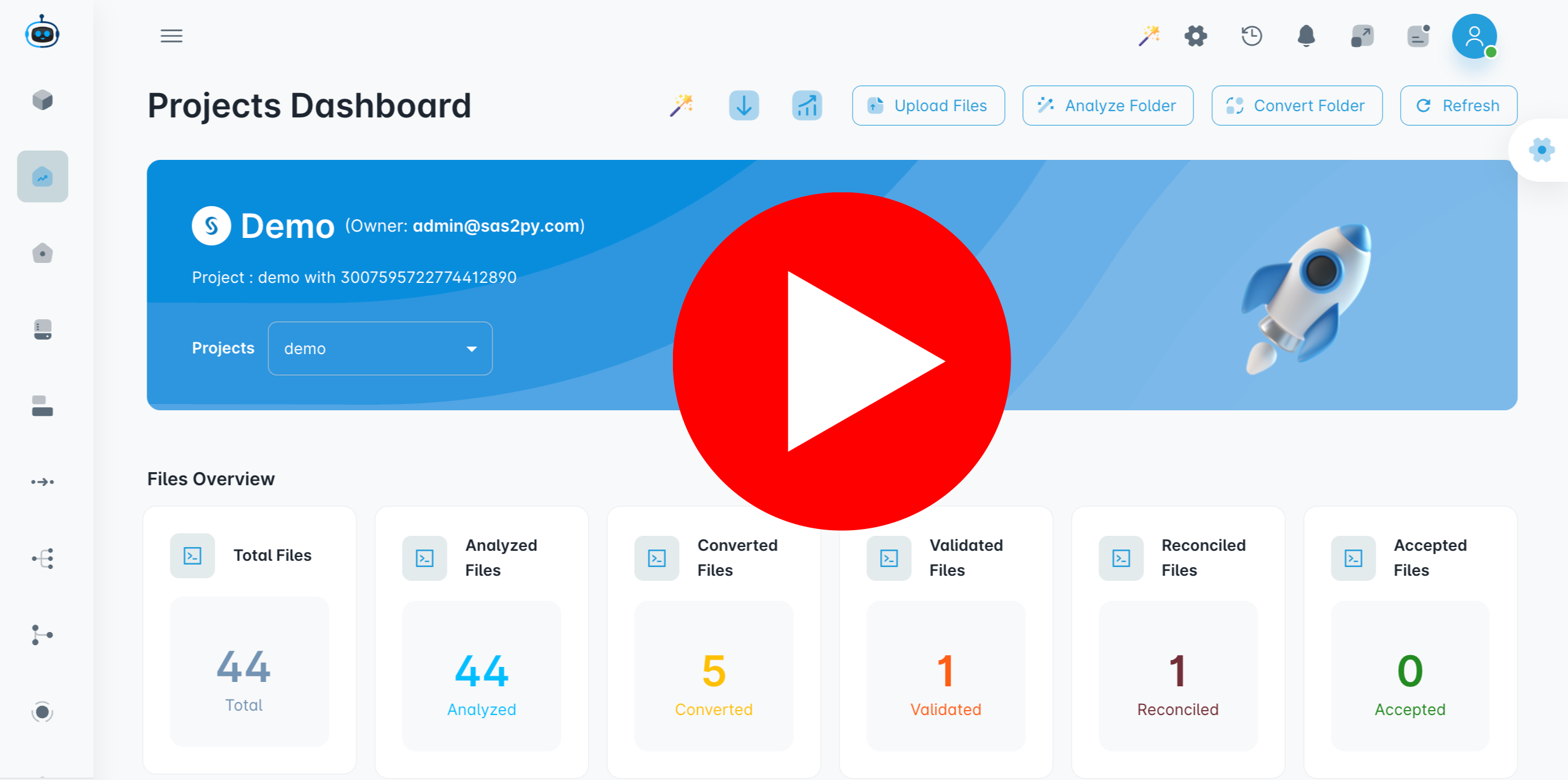Screen dimensions: 1568x780
Task: Click the bar chart analytics icon
Action: tap(806, 106)
